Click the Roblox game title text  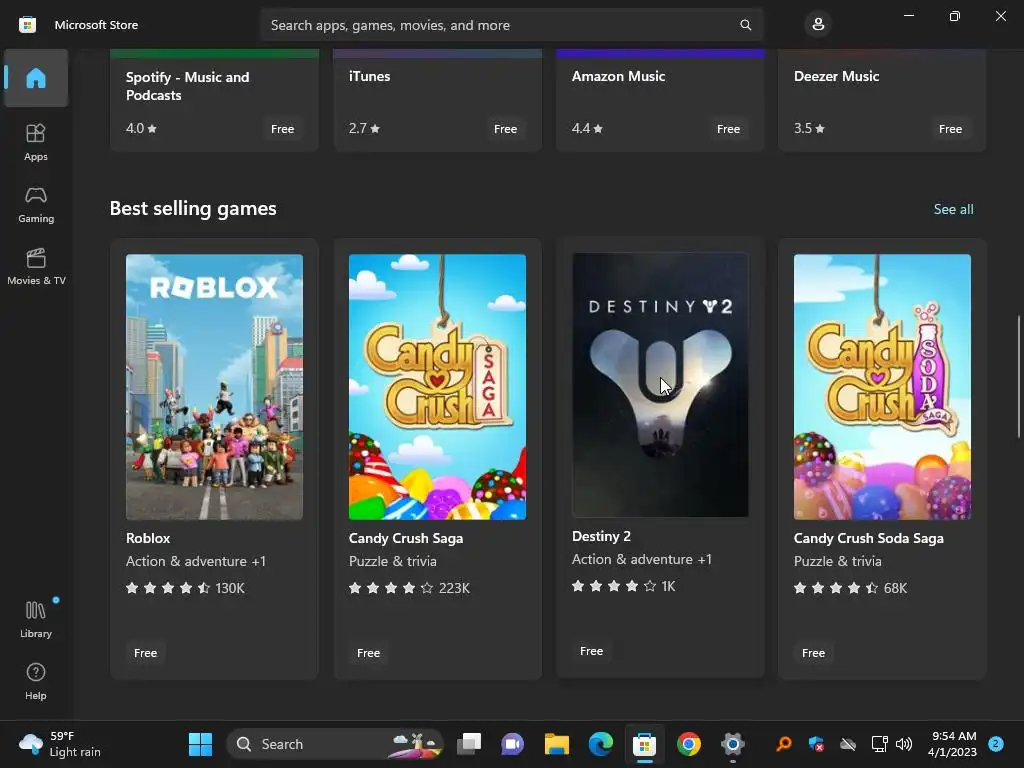(148, 538)
